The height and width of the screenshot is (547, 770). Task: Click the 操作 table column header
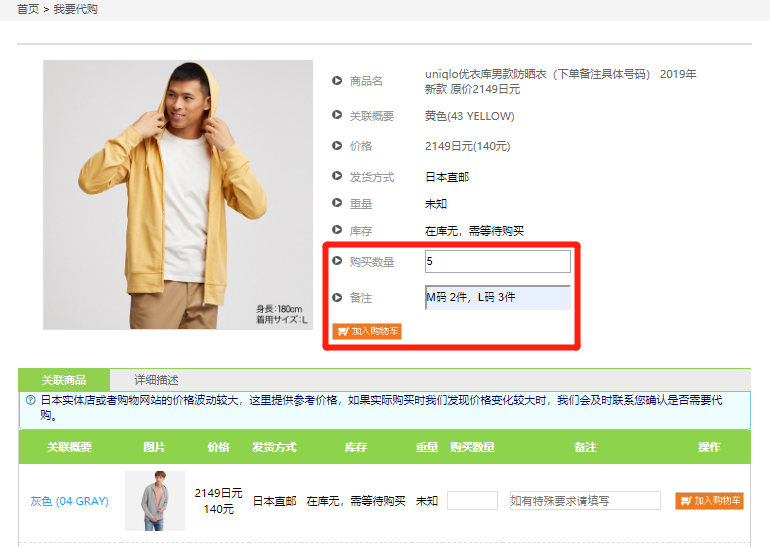coord(709,447)
